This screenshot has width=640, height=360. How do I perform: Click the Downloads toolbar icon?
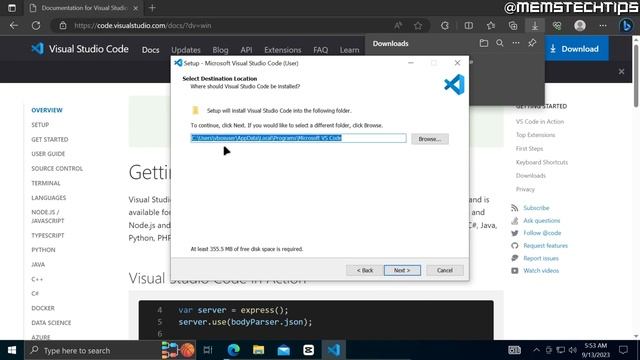535,25
